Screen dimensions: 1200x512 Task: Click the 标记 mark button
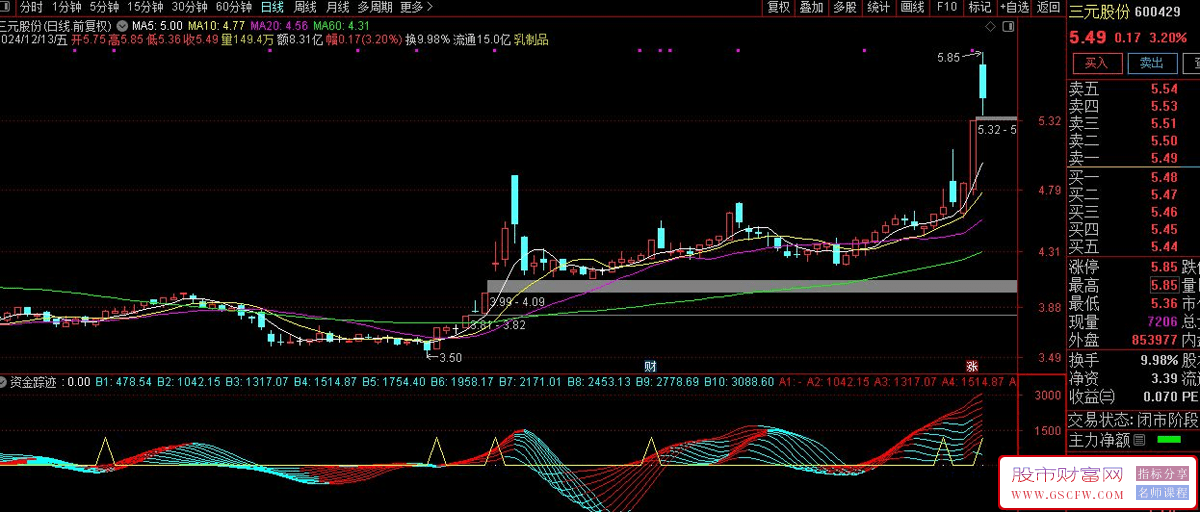point(979,7)
